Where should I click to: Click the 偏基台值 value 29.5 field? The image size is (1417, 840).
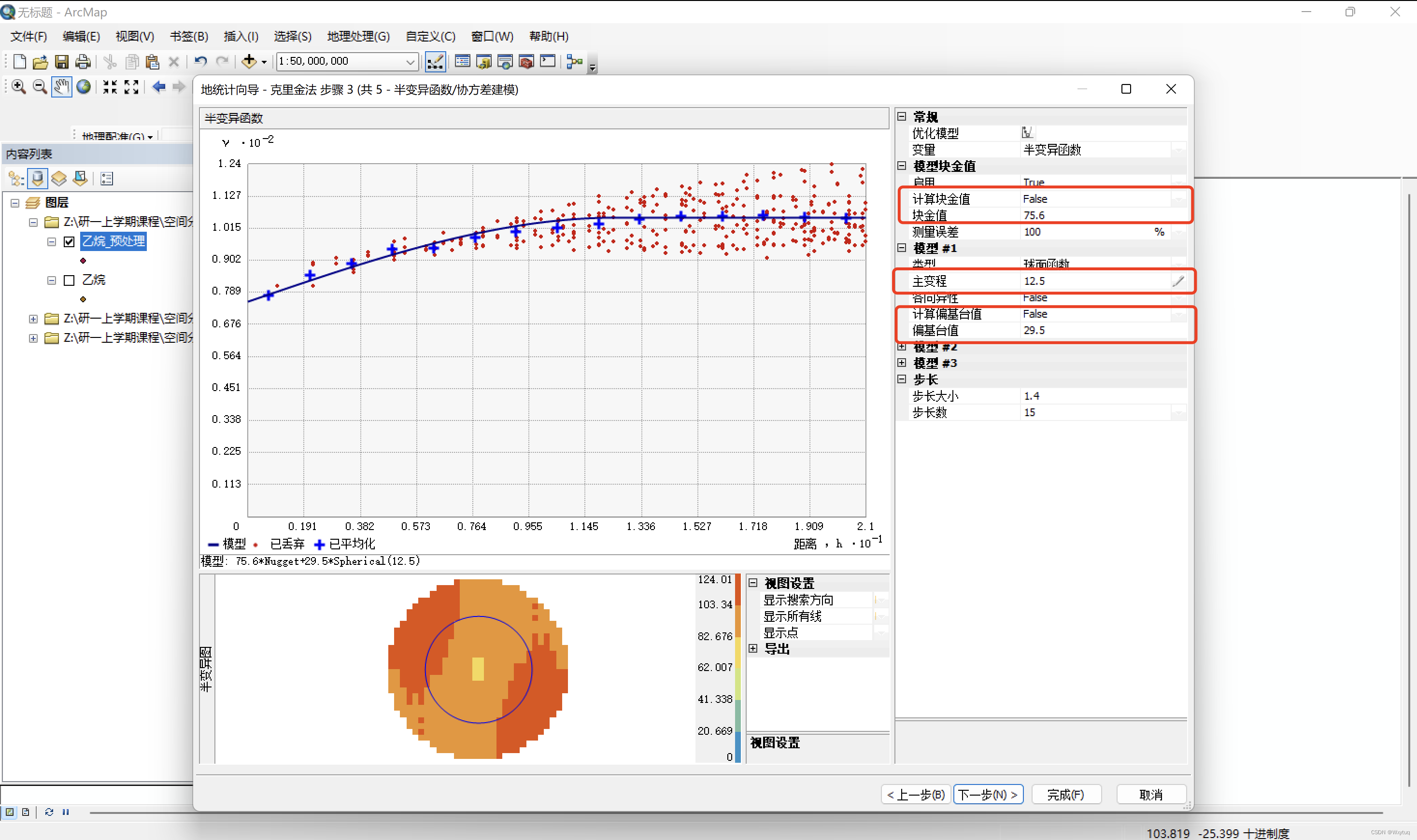pos(1103,330)
